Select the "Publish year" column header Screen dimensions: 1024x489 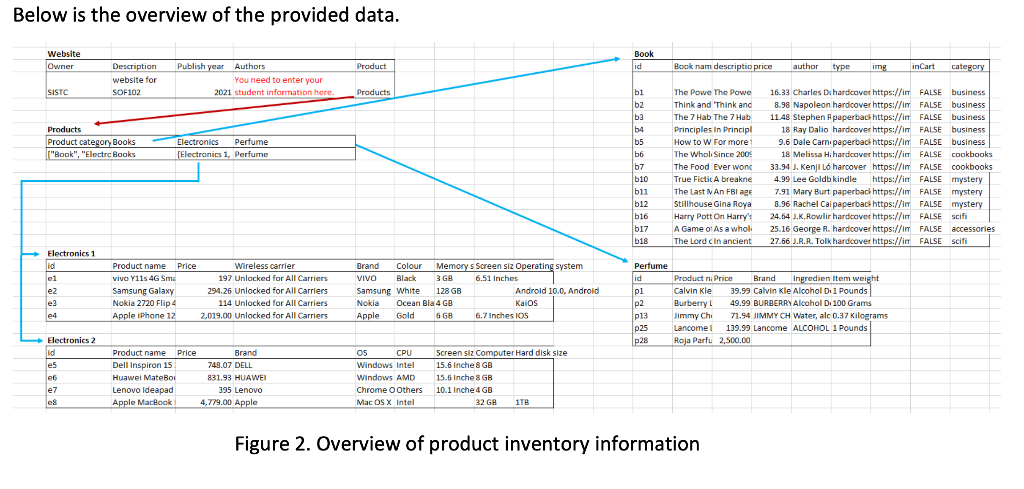tap(200, 66)
